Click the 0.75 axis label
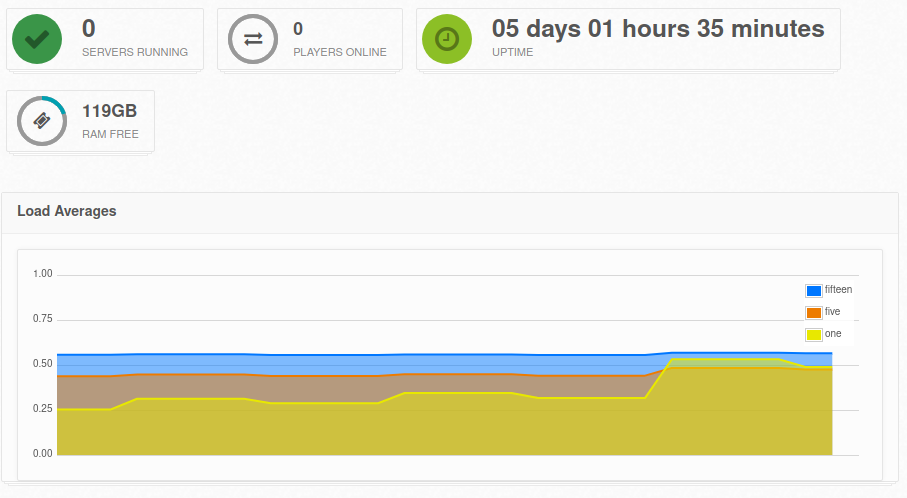 click(42, 319)
